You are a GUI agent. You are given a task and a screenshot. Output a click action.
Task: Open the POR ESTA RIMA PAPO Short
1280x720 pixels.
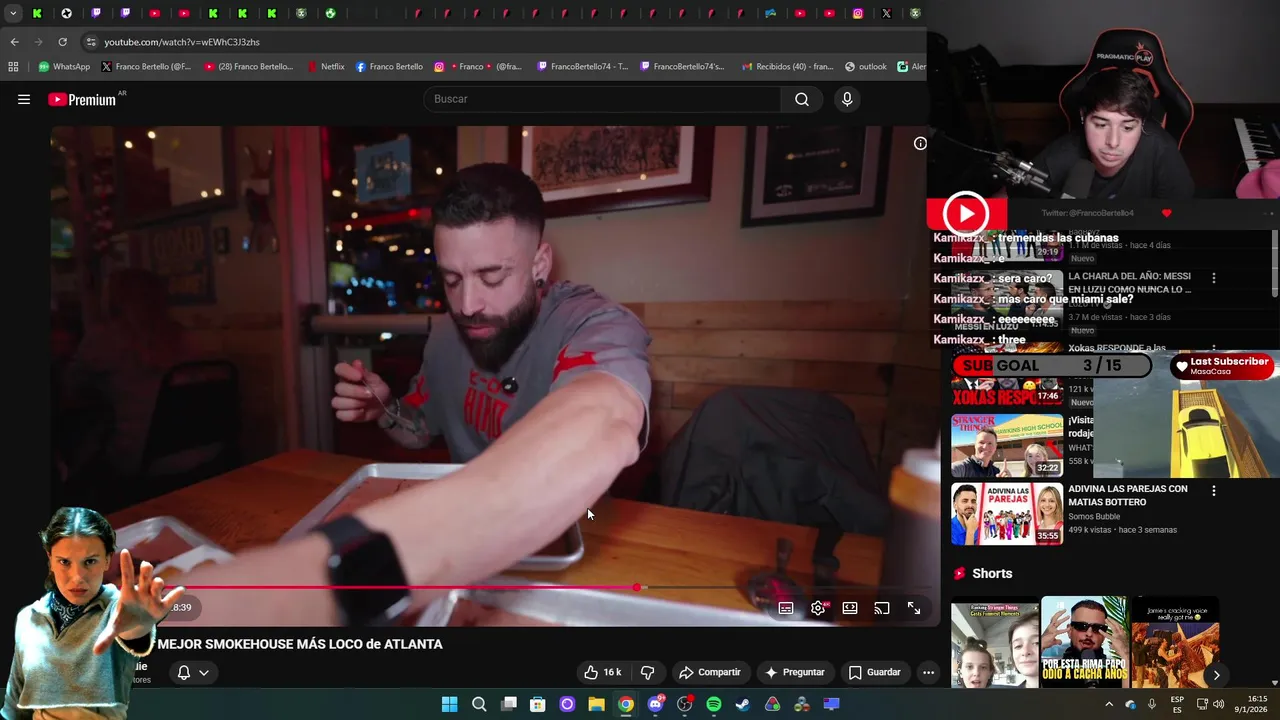click(x=1085, y=642)
